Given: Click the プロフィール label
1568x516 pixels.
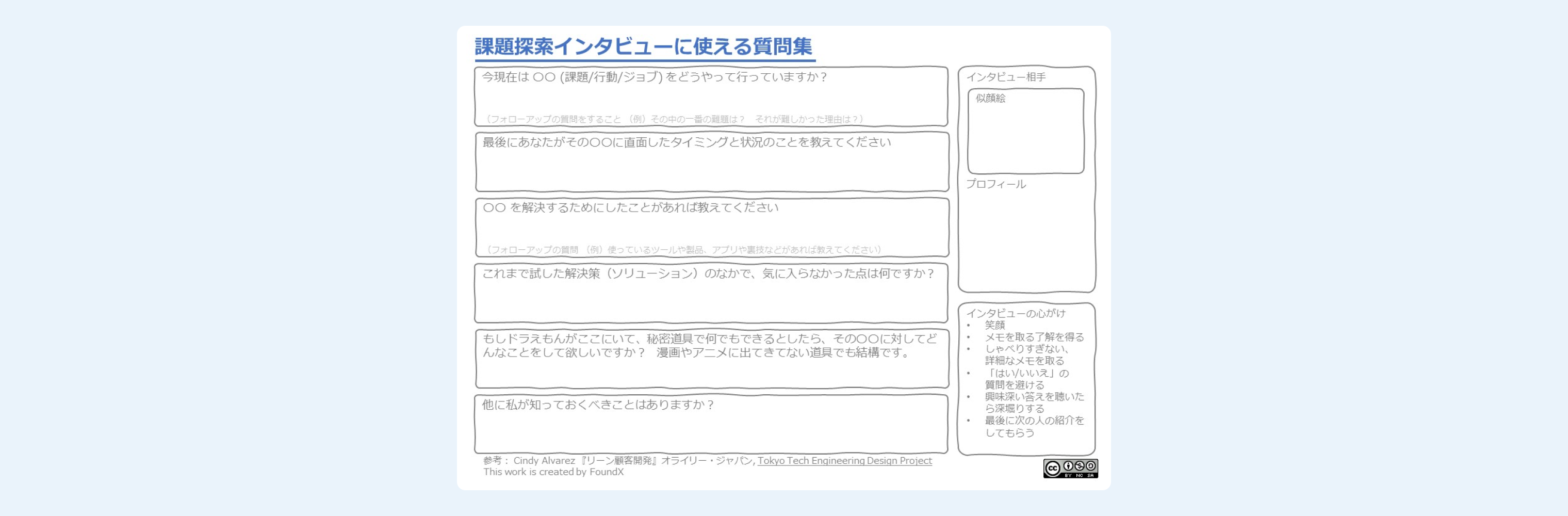Looking at the screenshot, I should click(x=996, y=184).
